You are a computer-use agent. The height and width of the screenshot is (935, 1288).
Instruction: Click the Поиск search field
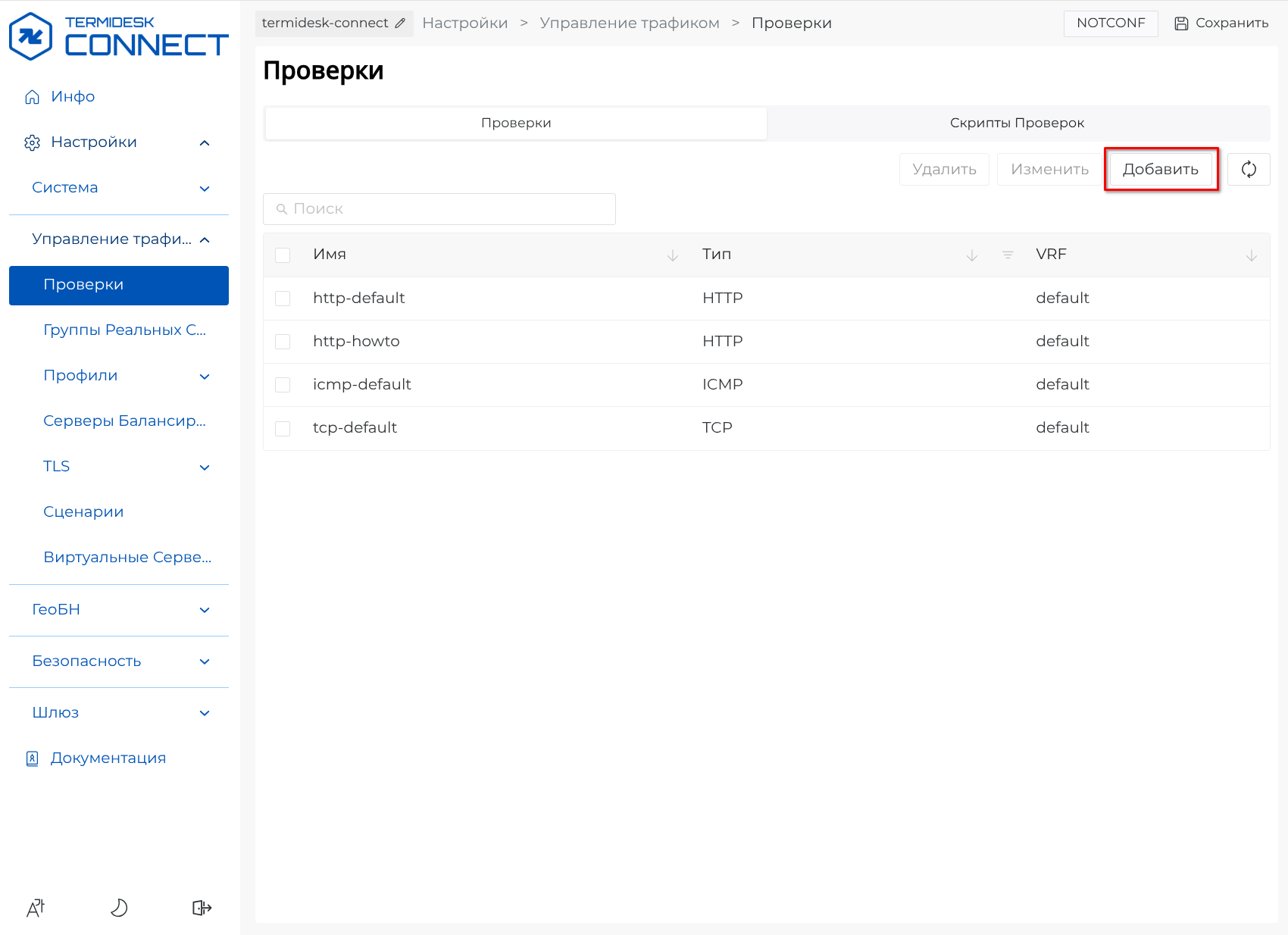pyautogui.click(x=439, y=209)
